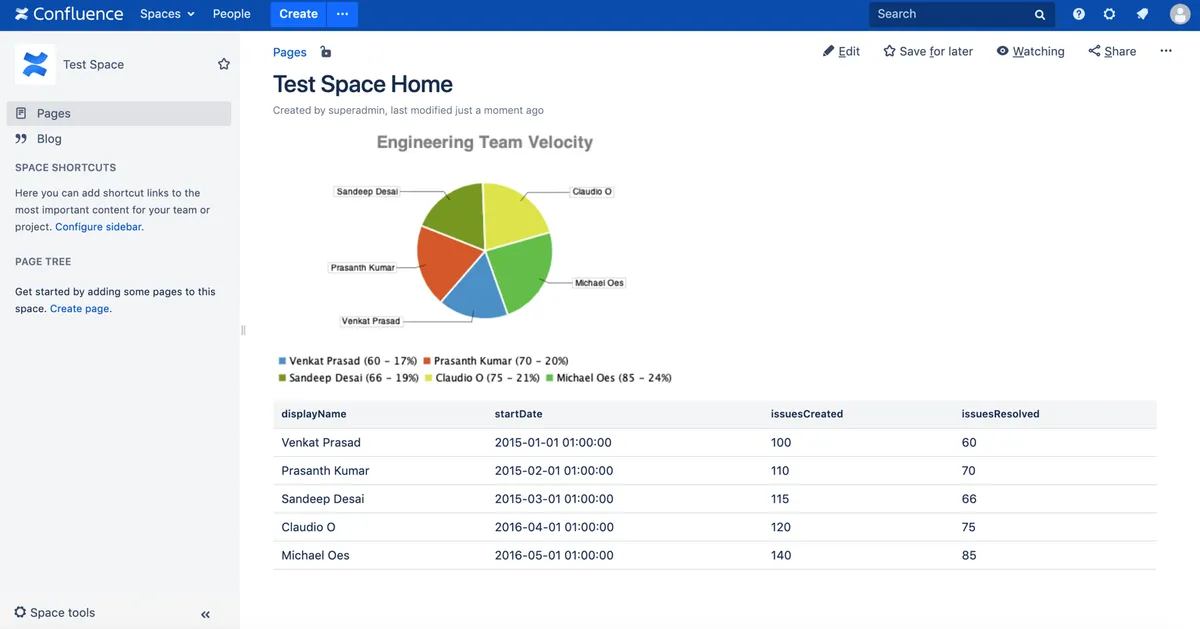
Task: Click the green Michael Oes pie slice
Action: click(x=522, y=272)
